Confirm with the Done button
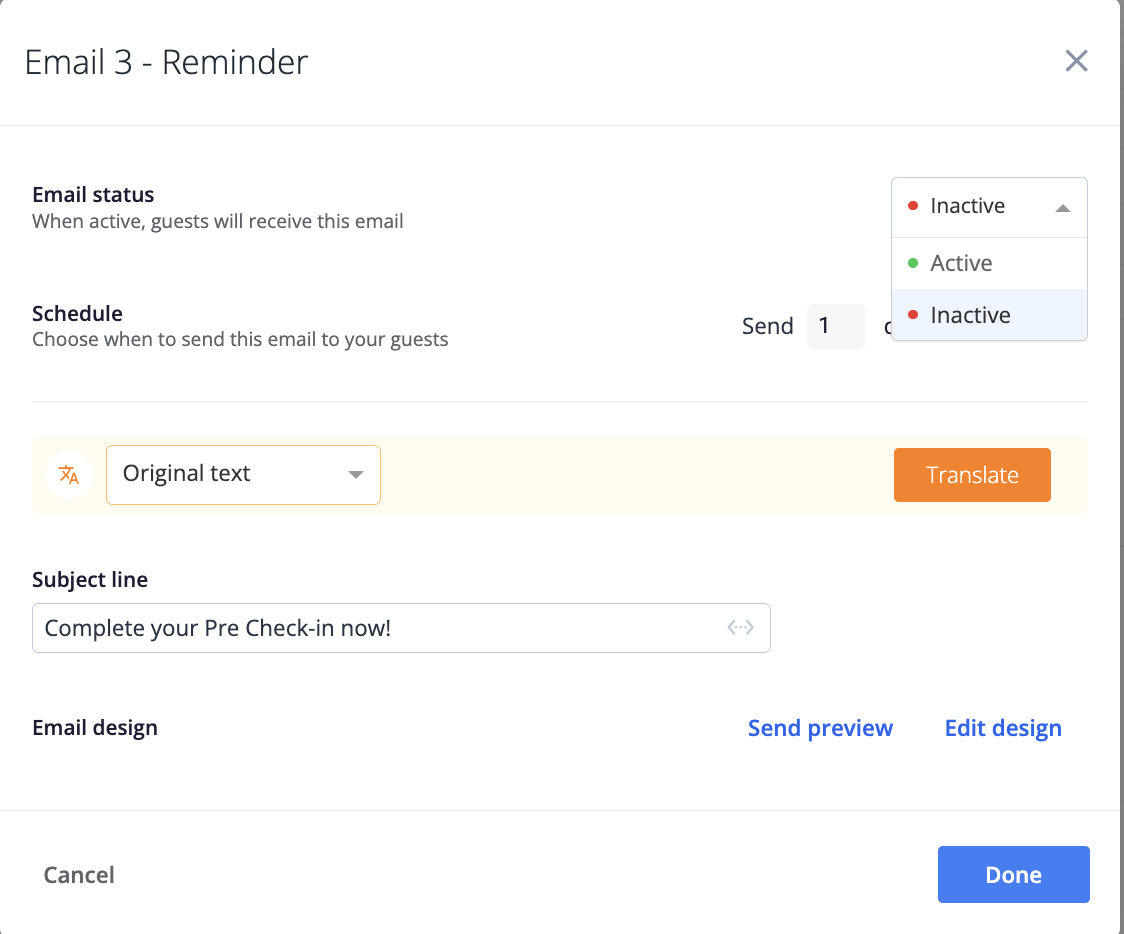The image size is (1124, 934). (x=1014, y=875)
